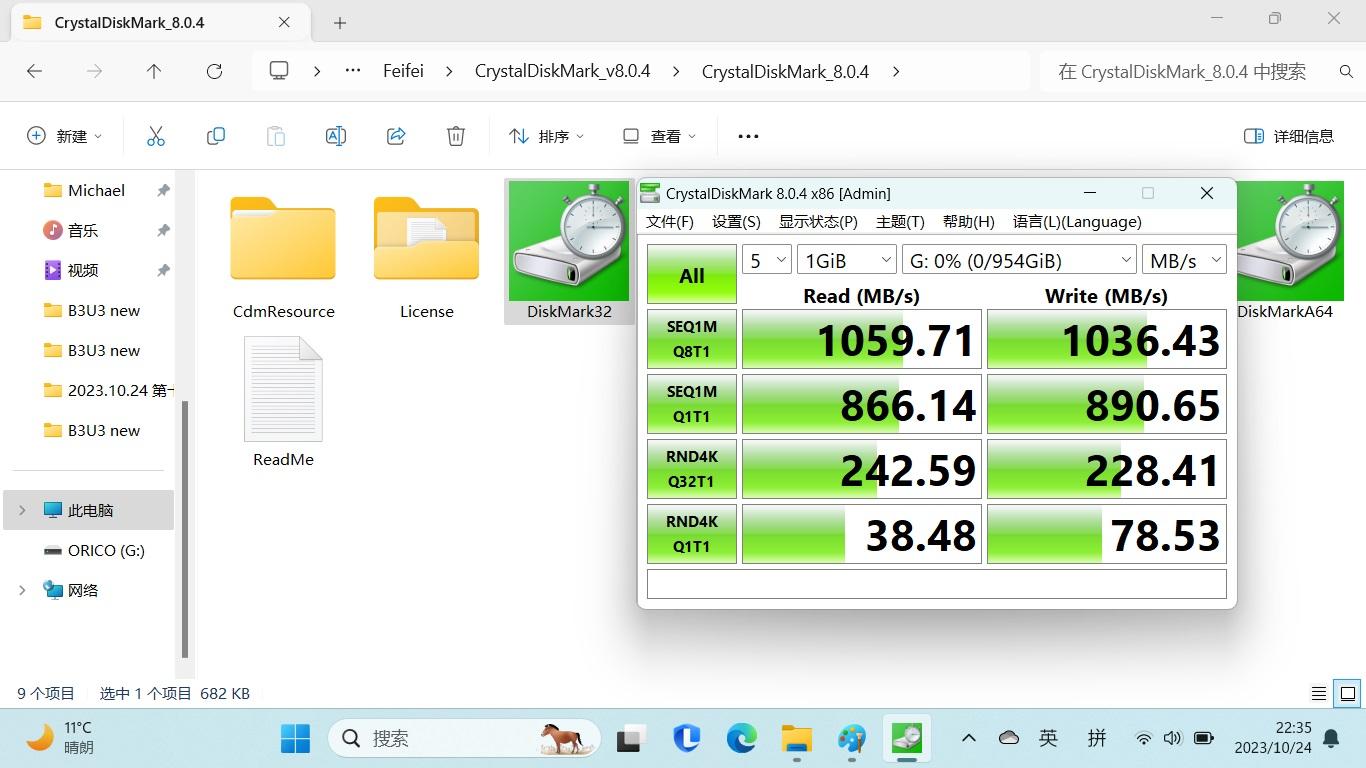Click the Paste clipboard icon
Image resolution: width=1366 pixels, height=768 pixels.
pos(276,136)
